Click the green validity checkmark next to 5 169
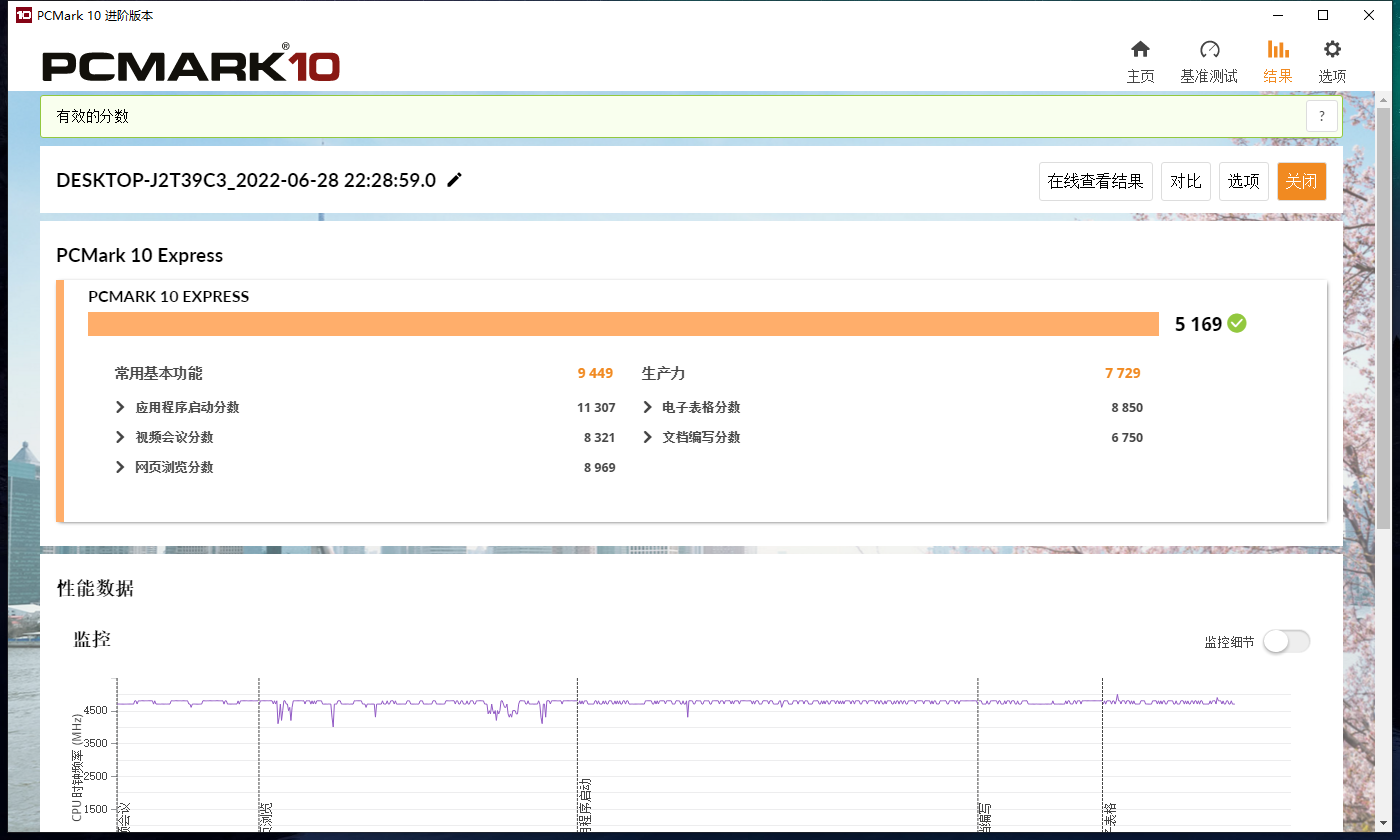Viewport: 1400px width, 840px height. (x=1237, y=323)
